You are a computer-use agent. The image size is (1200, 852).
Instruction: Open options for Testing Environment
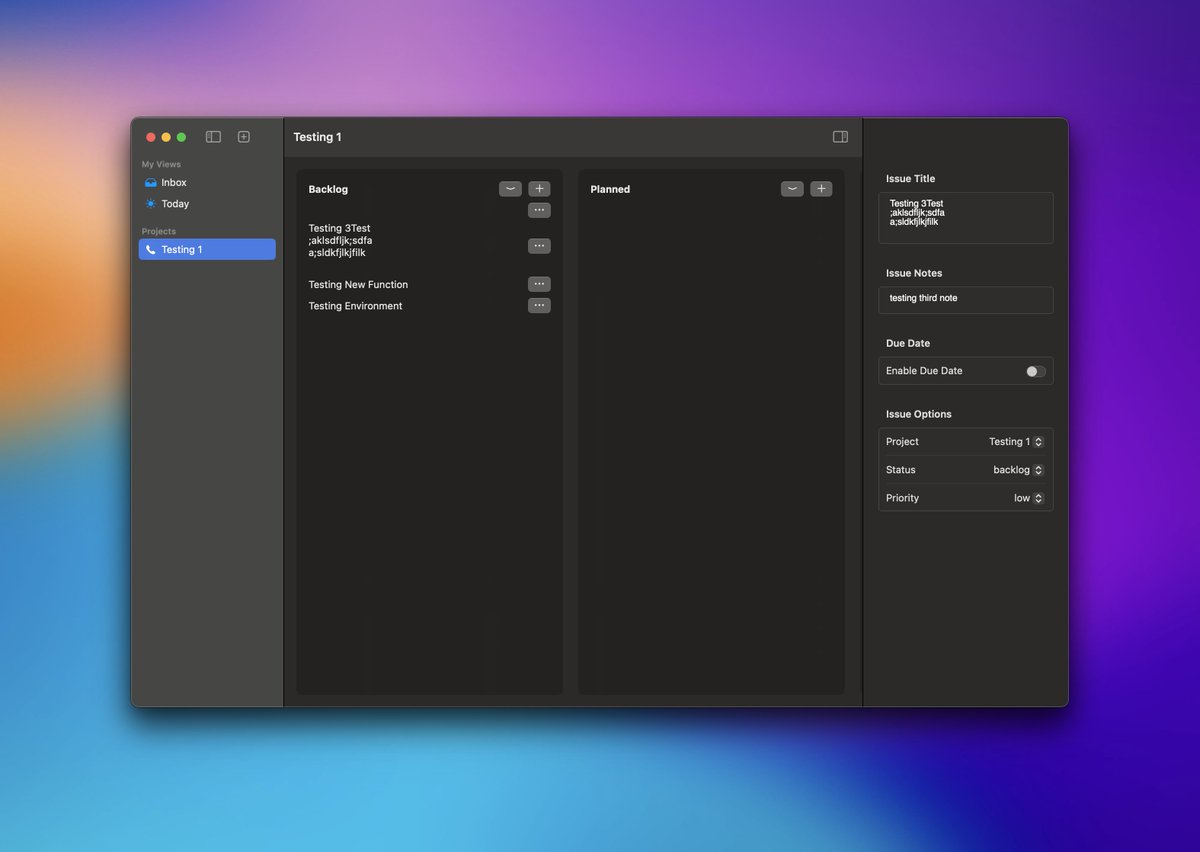click(x=539, y=306)
